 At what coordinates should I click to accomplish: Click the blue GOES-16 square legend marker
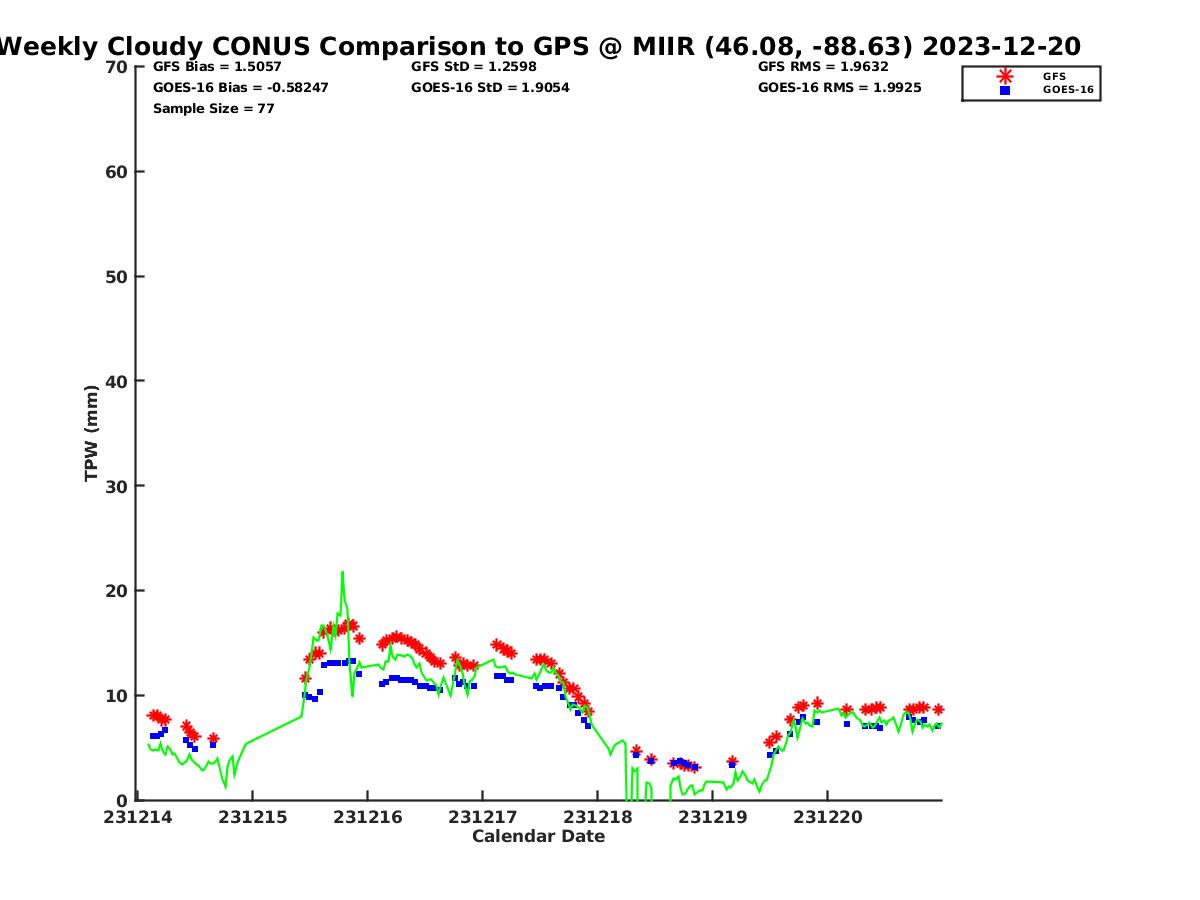coord(1005,90)
